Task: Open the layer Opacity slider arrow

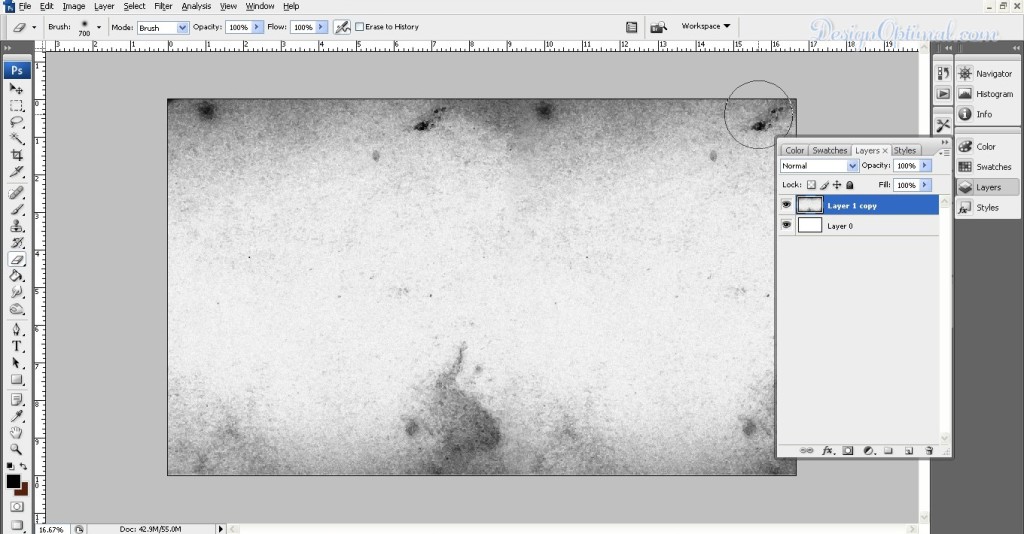Action: (925, 166)
